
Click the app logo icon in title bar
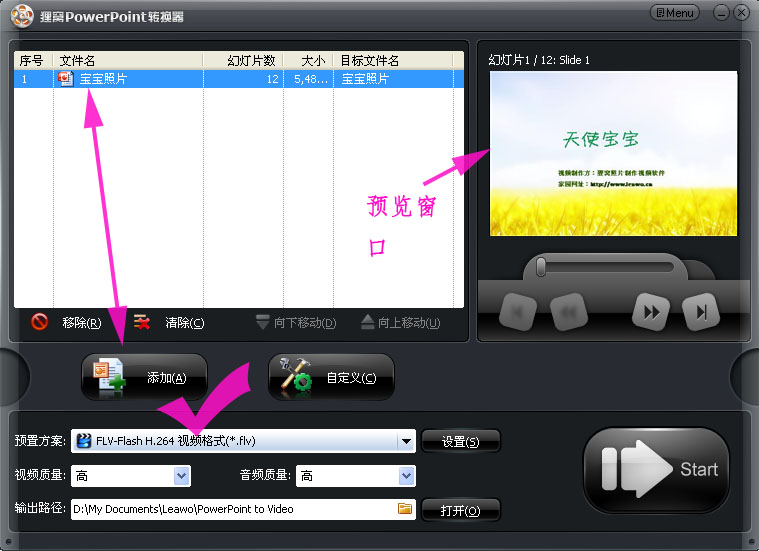pyautogui.click(x=22, y=16)
